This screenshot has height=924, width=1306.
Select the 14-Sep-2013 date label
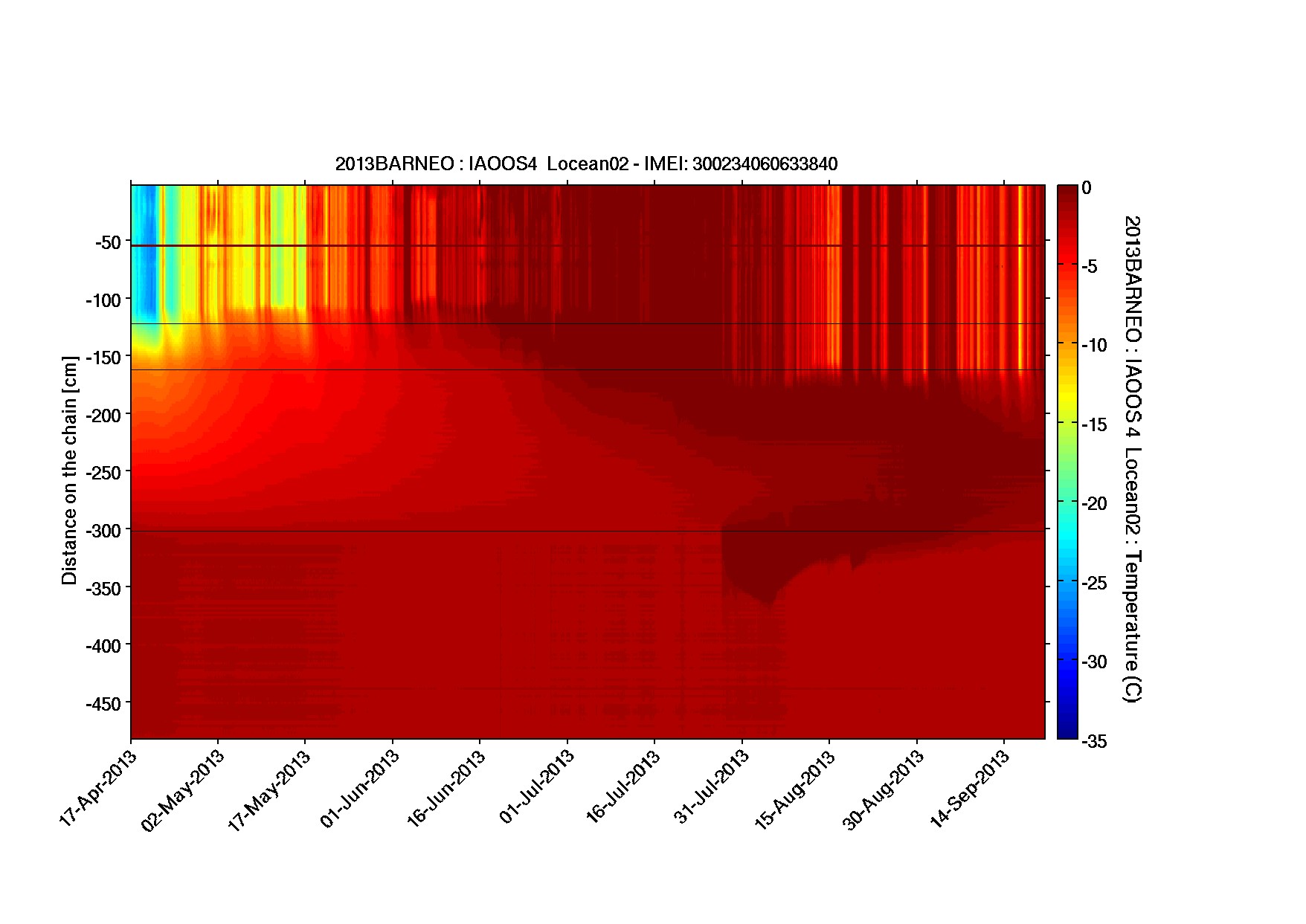click(x=971, y=789)
